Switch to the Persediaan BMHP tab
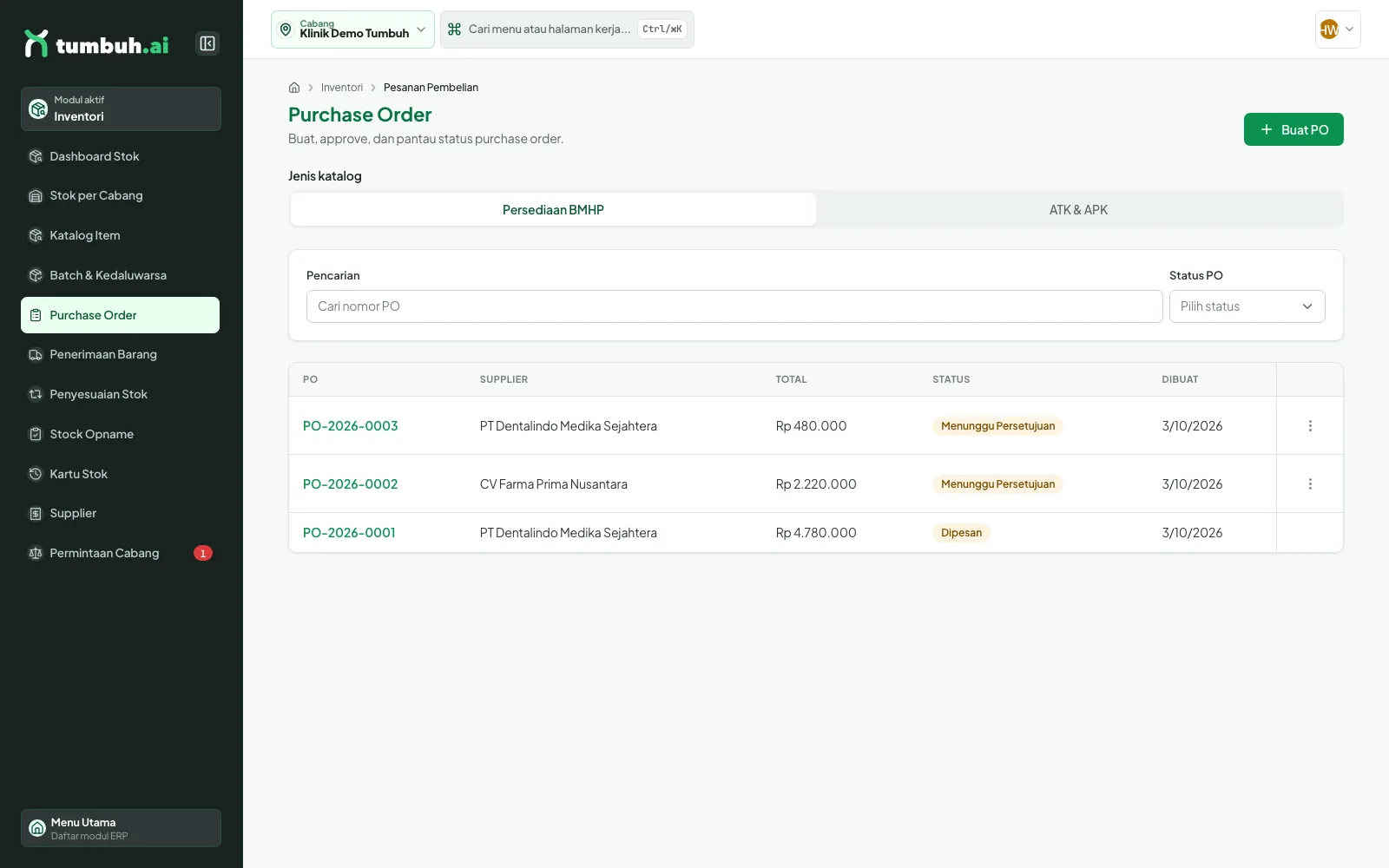 tap(553, 210)
